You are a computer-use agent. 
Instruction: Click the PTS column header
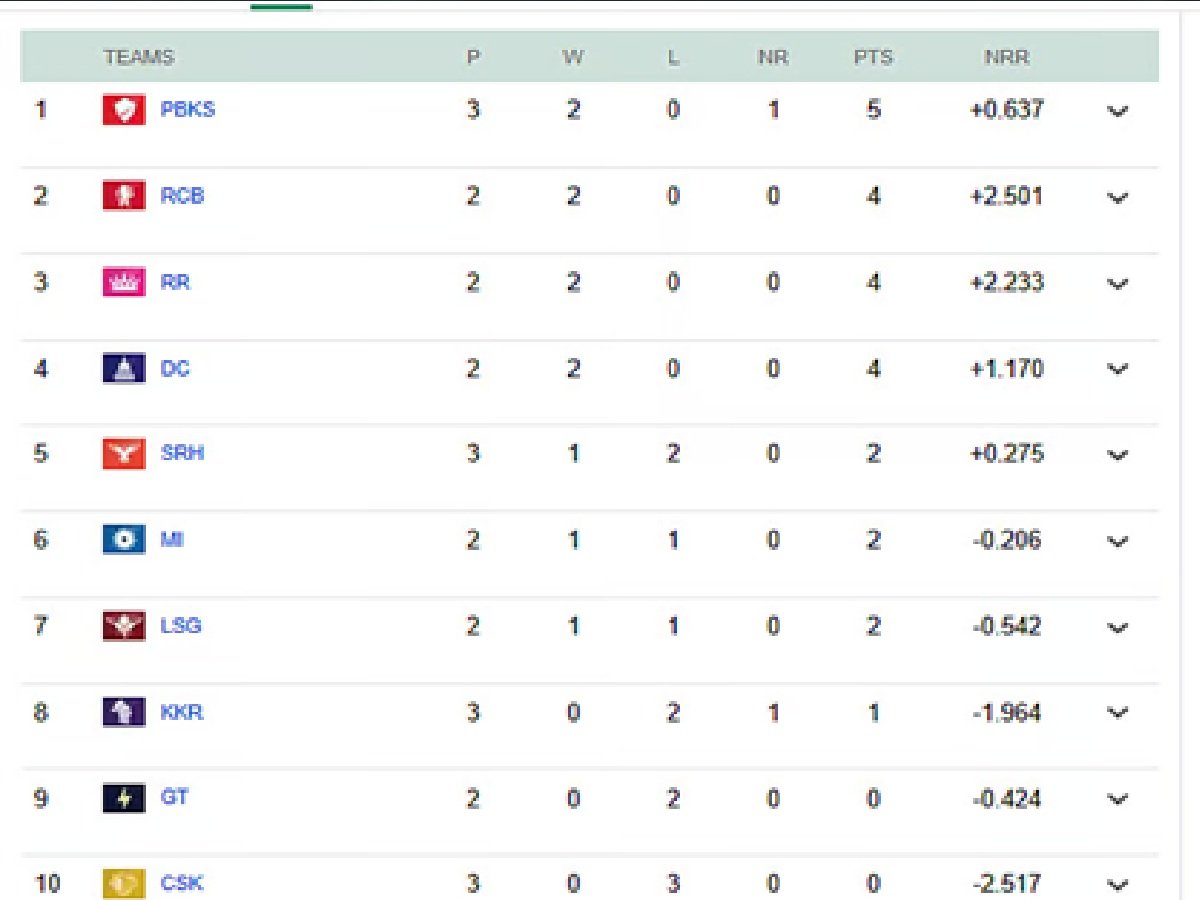click(873, 58)
